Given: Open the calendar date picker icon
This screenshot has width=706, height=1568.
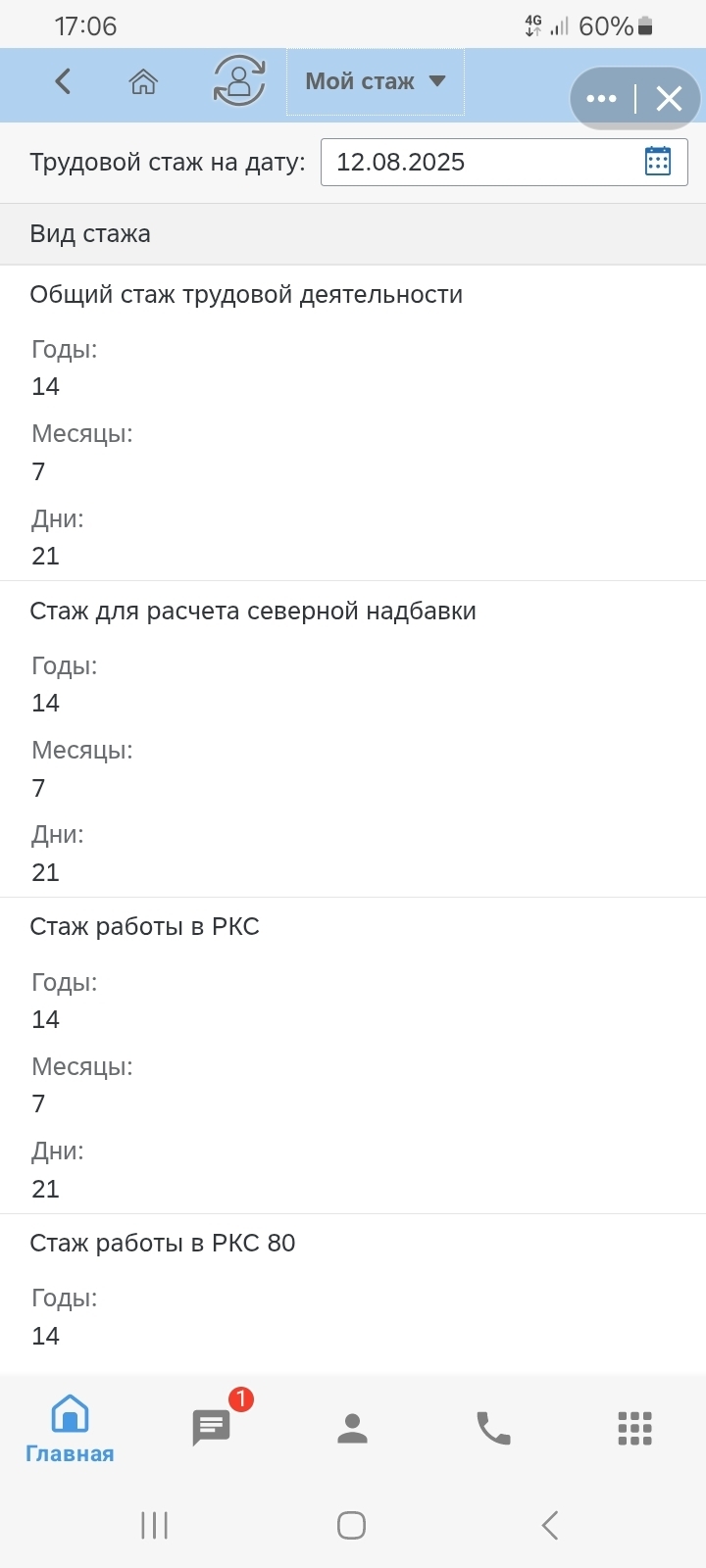Looking at the screenshot, I should pyautogui.click(x=658, y=162).
